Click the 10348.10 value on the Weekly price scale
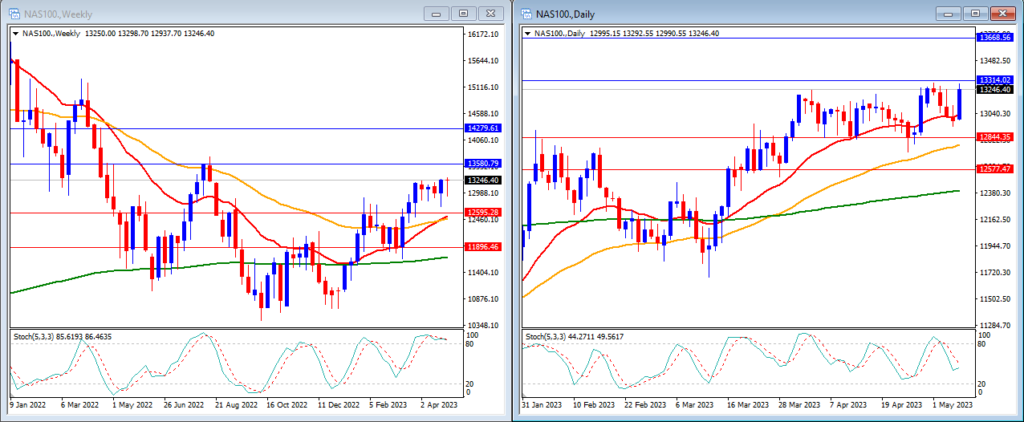Viewport: 1024px width, 422px height. coord(483,325)
